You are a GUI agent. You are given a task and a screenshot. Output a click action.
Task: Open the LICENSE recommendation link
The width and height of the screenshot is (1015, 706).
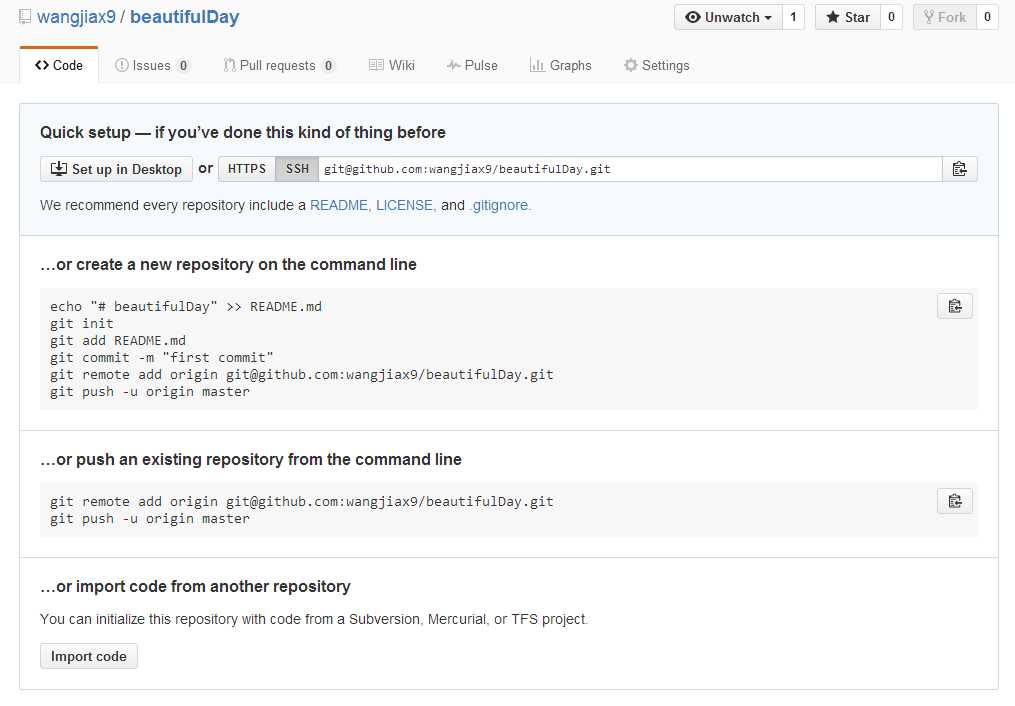click(406, 205)
